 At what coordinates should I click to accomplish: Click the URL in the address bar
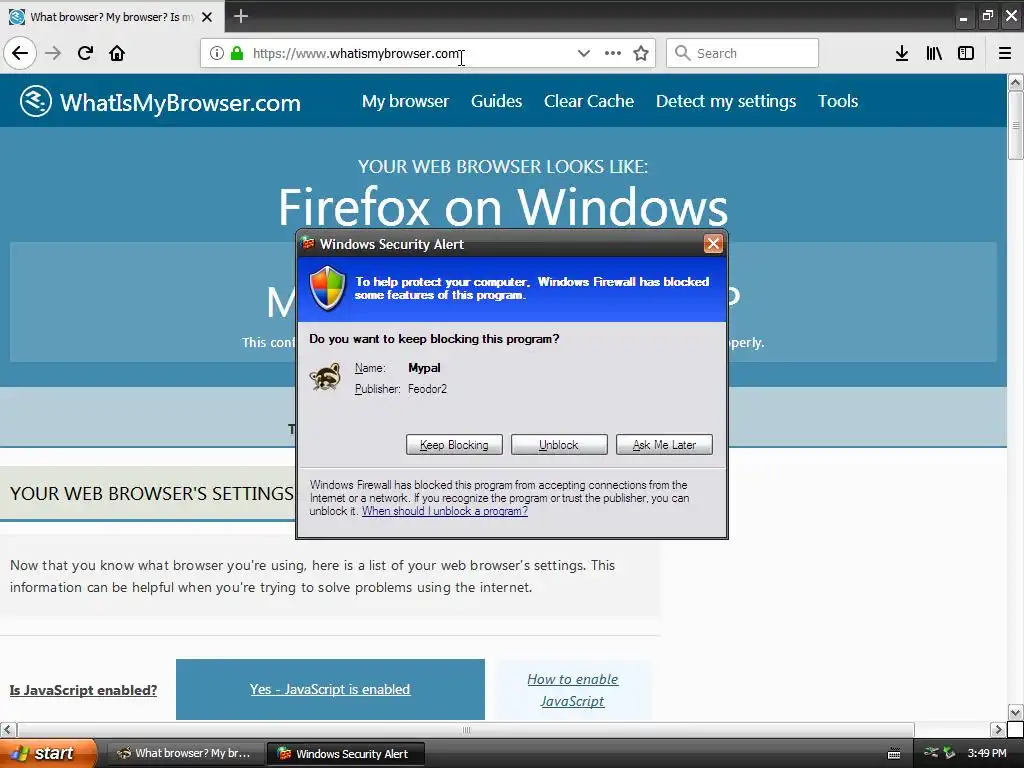click(x=357, y=54)
